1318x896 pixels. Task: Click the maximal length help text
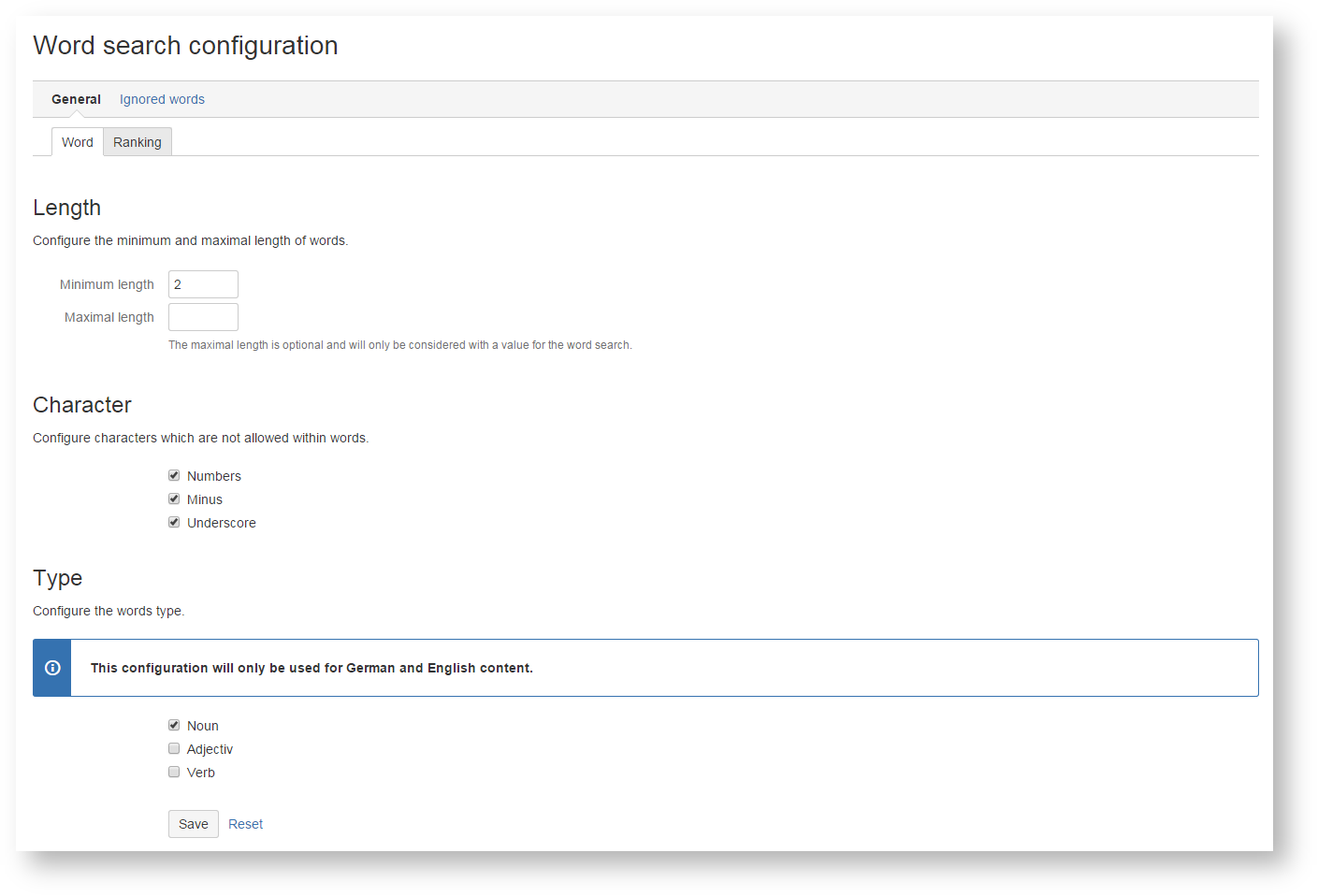(x=399, y=345)
